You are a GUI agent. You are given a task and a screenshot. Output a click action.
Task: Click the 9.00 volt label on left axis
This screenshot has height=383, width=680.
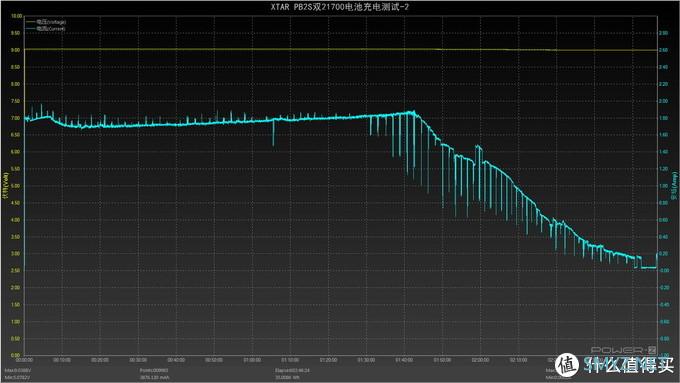pos(16,50)
